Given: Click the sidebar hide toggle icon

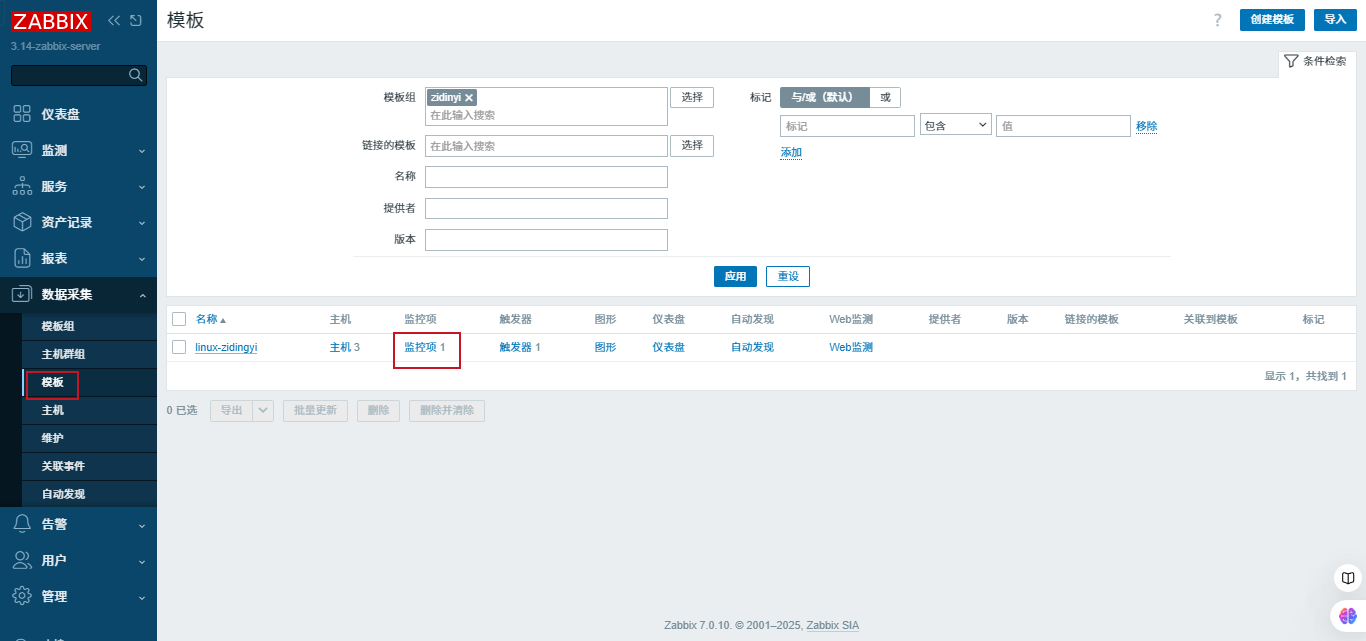Looking at the screenshot, I should point(135,20).
